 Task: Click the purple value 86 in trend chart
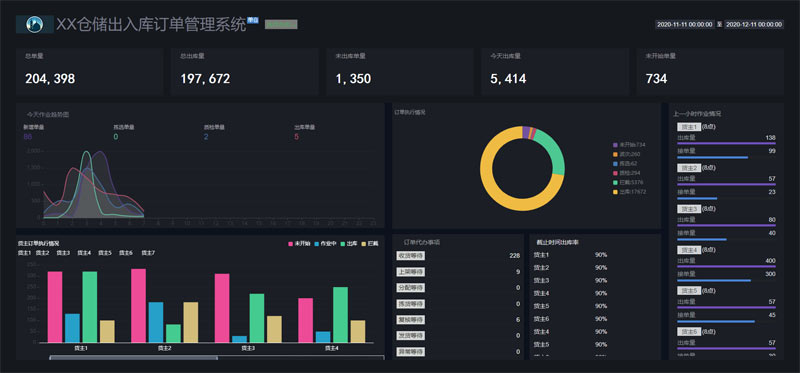click(28, 137)
